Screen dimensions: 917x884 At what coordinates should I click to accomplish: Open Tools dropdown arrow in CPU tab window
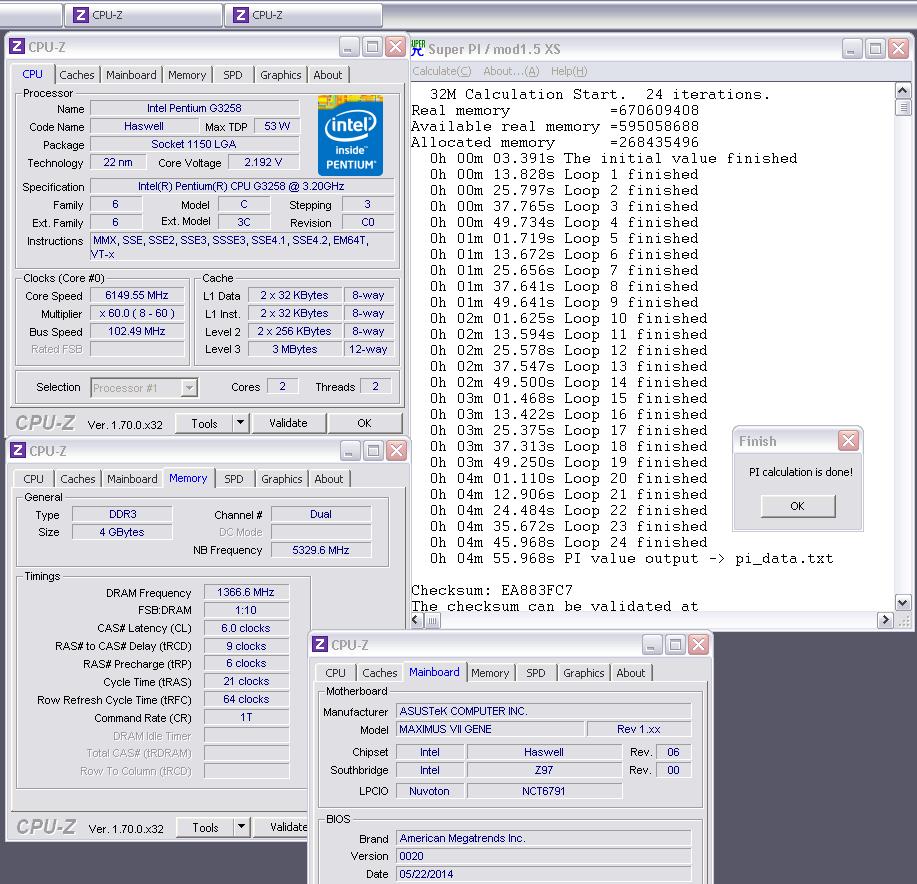click(x=240, y=423)
